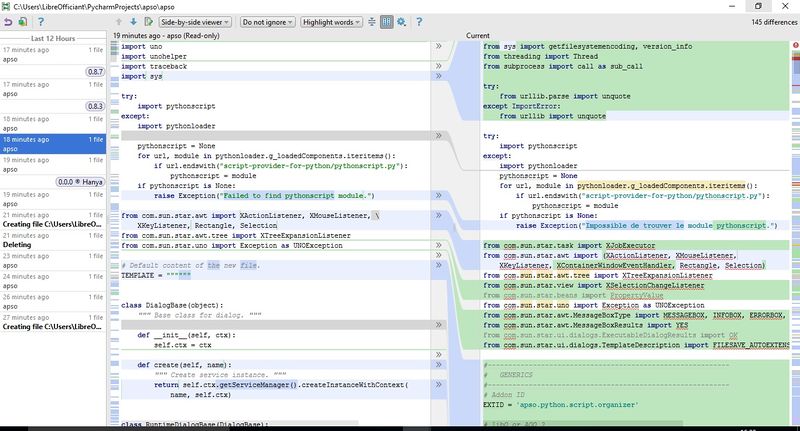The height and width of the screenshot is (431, 800).
Task: Select the 24 minutes ago revision
Action: coord(53,281)
